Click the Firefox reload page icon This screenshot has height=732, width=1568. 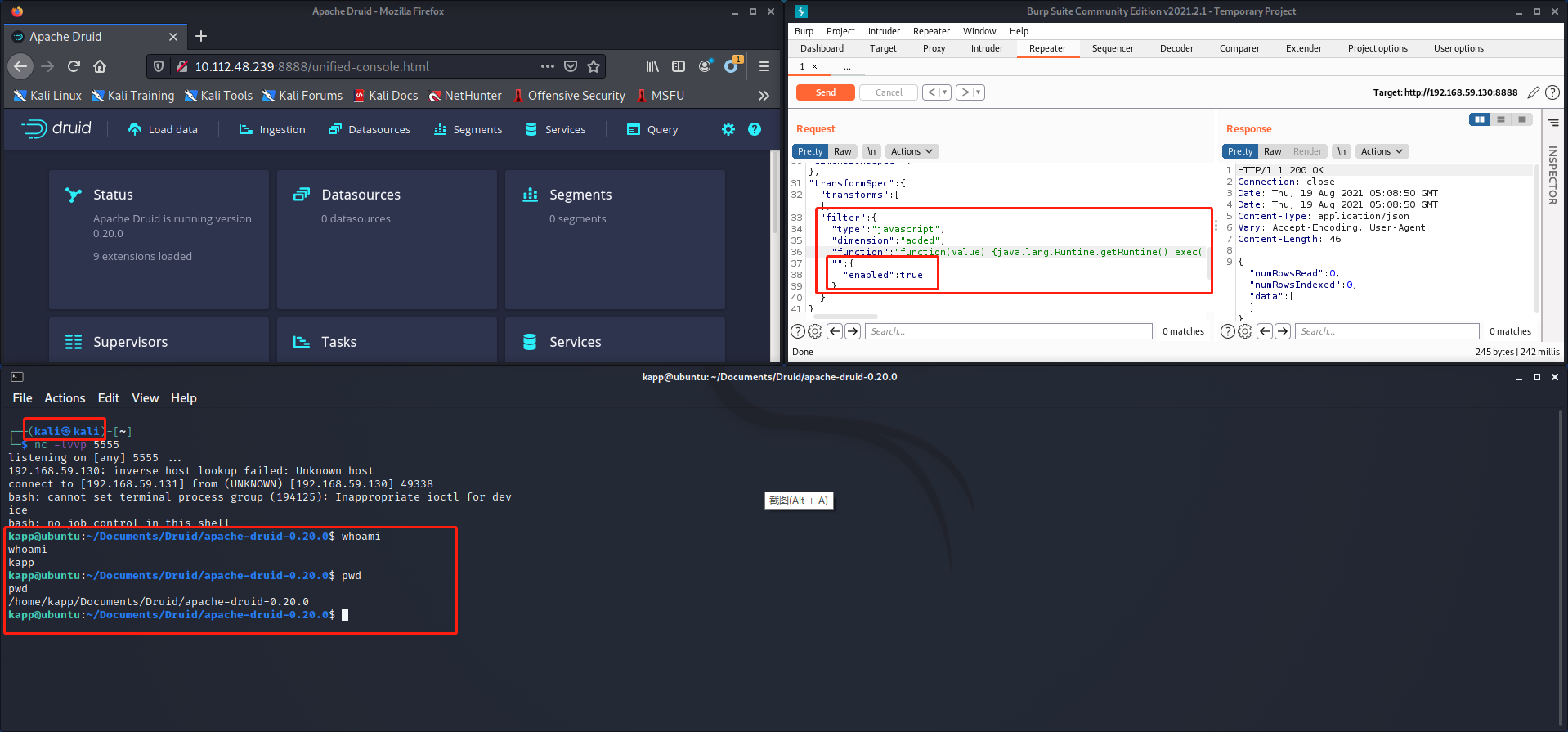point(74,66)
